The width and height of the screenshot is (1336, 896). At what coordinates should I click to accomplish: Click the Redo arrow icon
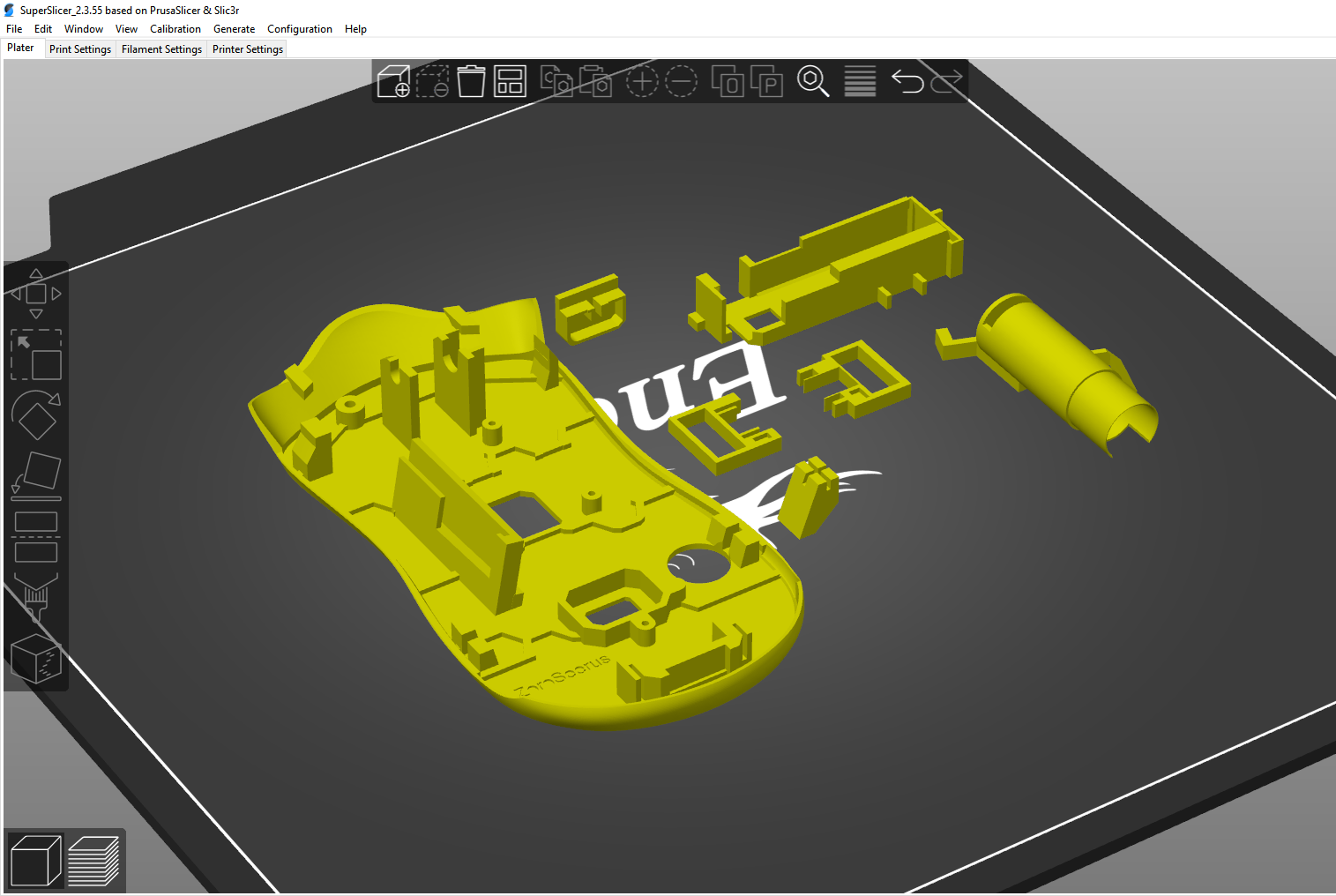[946, 81]
